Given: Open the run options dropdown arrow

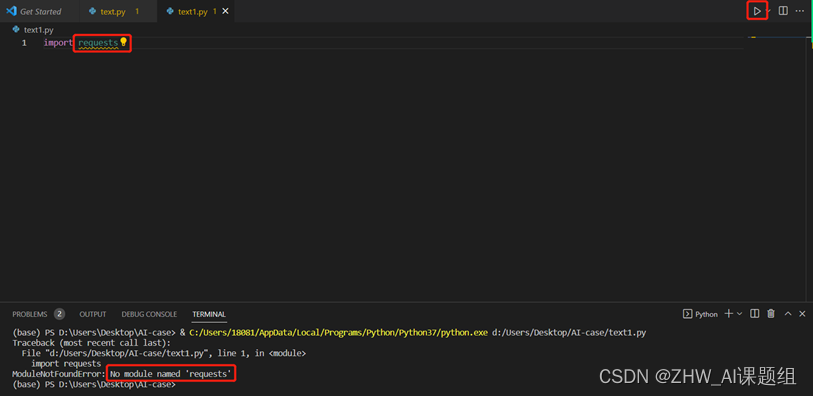Looking at the screenshot, I should [x=769, y=11].
